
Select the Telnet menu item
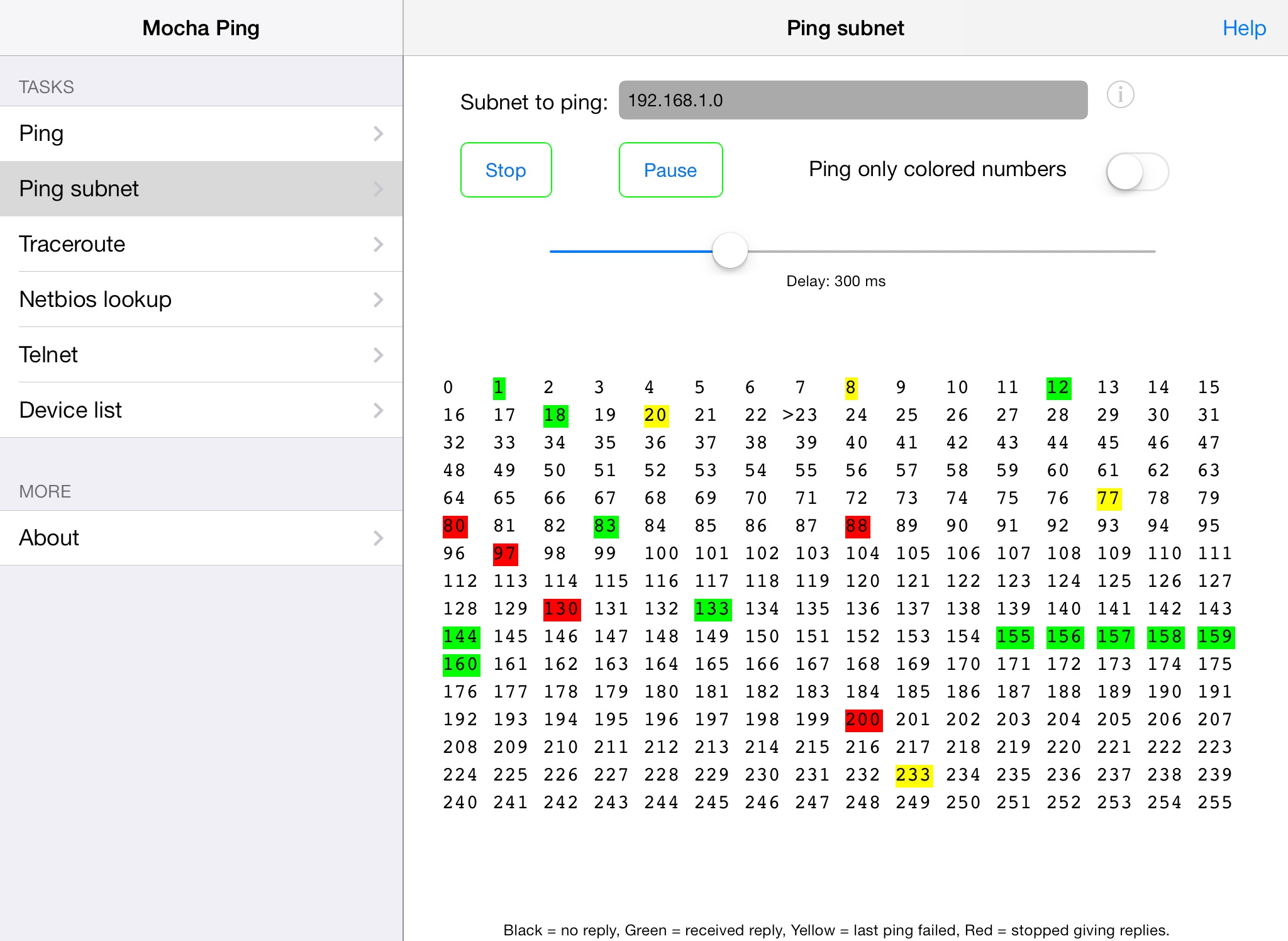click(201, 355)
